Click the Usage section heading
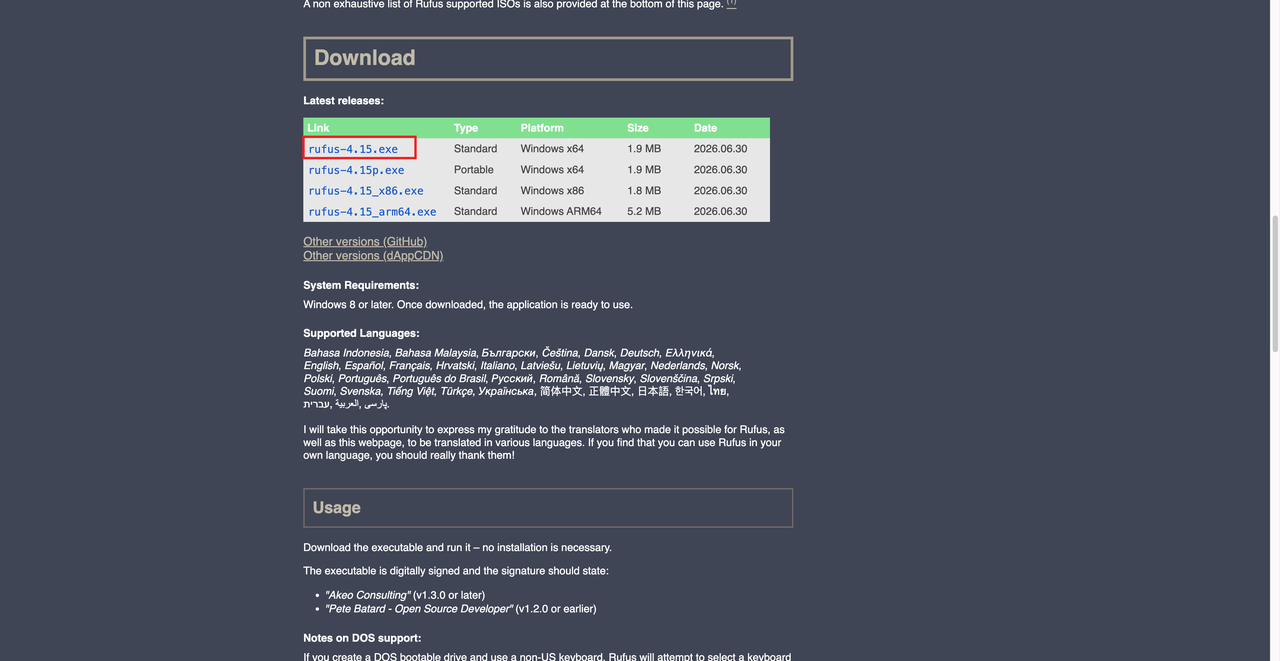1280x661 pixels. pos(548,507)
